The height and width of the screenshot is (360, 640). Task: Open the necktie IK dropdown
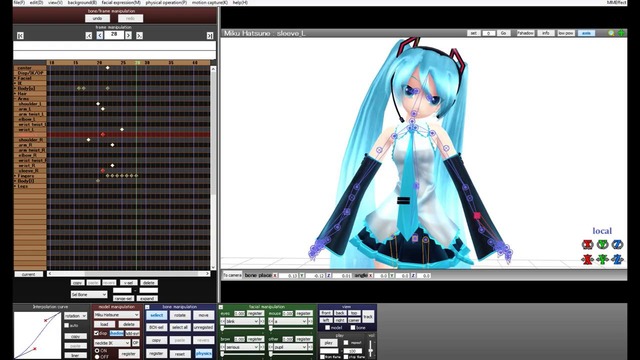click(112, 343)
